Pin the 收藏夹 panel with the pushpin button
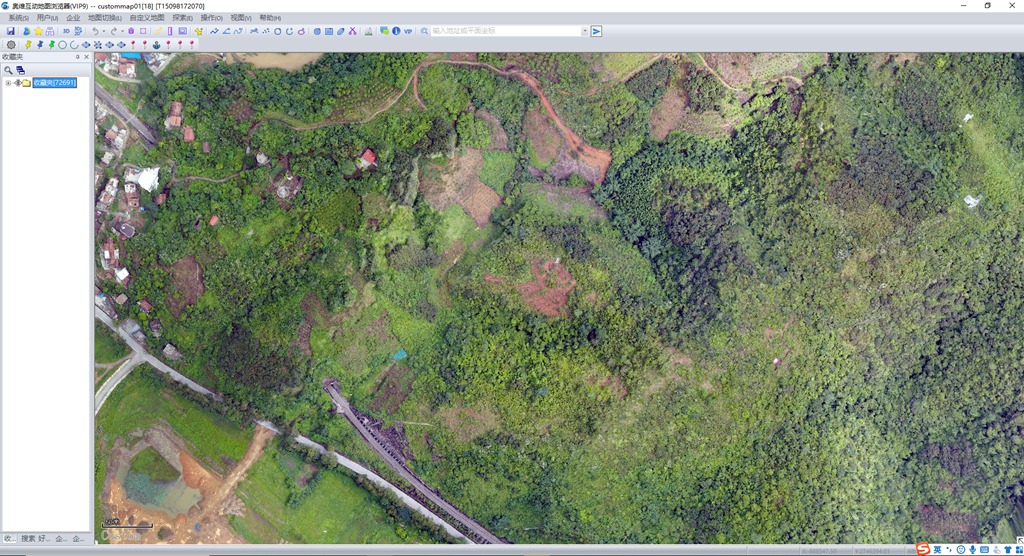 78,57
